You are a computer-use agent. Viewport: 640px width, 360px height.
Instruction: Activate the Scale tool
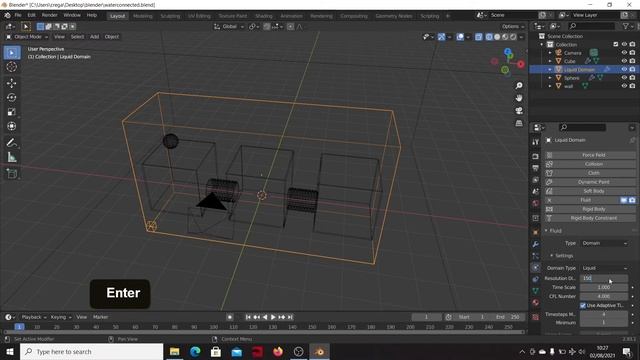[x=11, y=112]
